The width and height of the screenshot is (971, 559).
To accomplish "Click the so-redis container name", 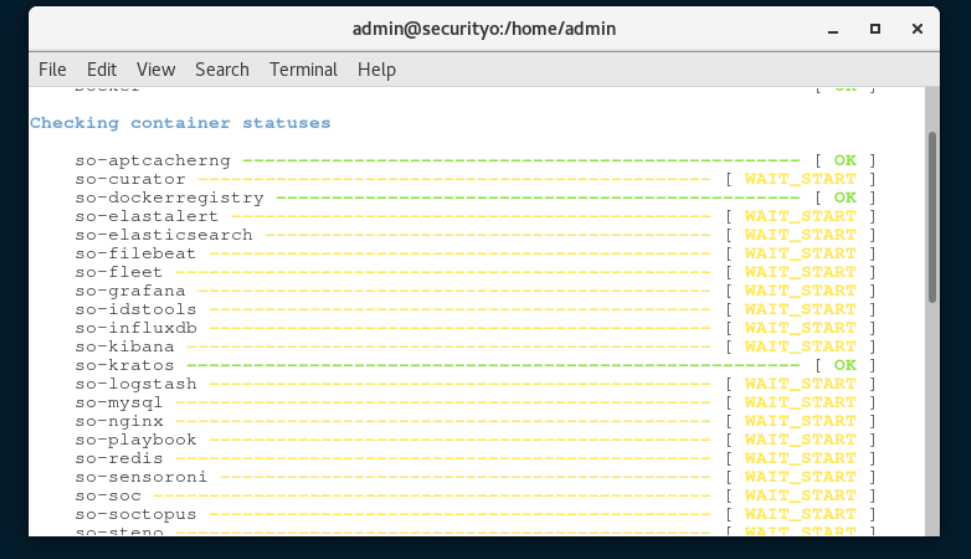I will 119,457.
